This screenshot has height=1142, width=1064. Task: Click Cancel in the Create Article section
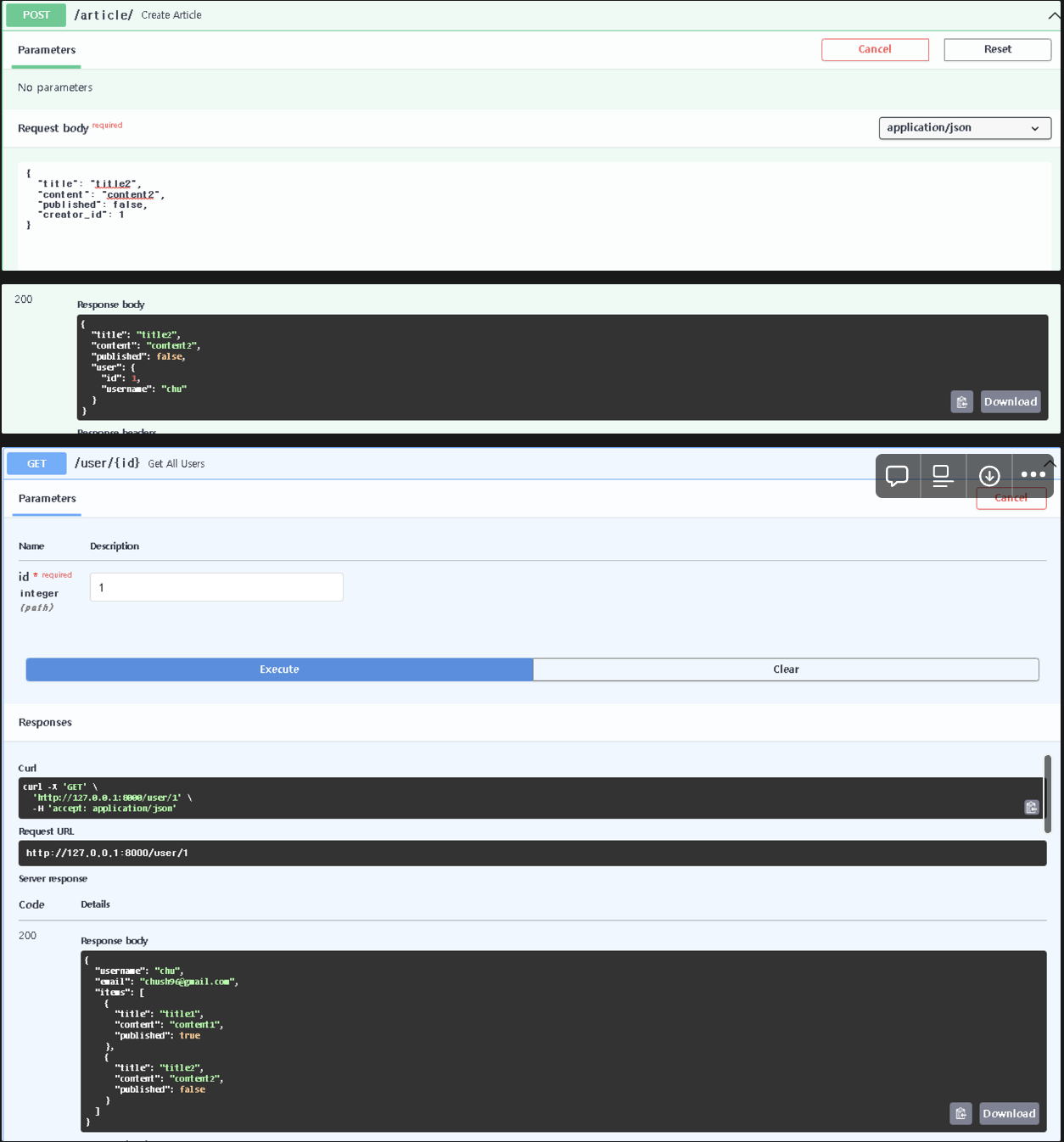tap(874, 49)
